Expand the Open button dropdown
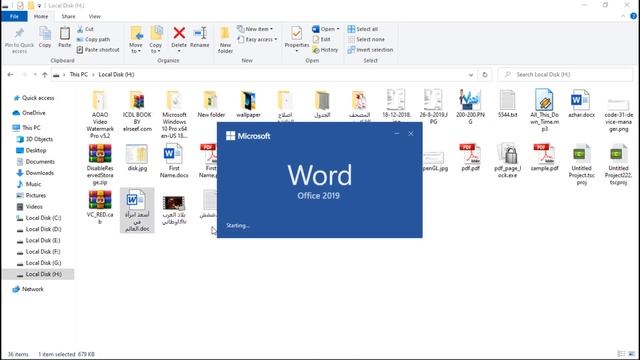This screenshot has width=640, height=360. tap(338, 29)
